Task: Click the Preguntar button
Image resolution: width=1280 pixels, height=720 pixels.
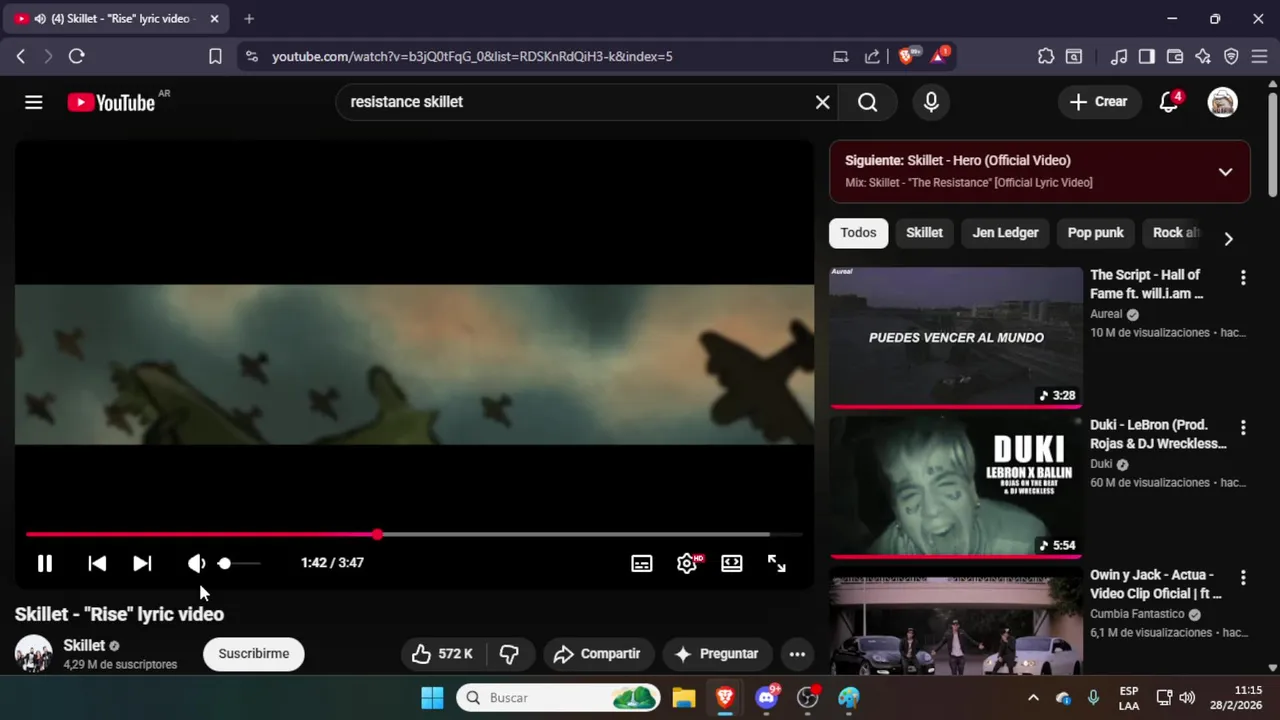Action: [716, 654]
